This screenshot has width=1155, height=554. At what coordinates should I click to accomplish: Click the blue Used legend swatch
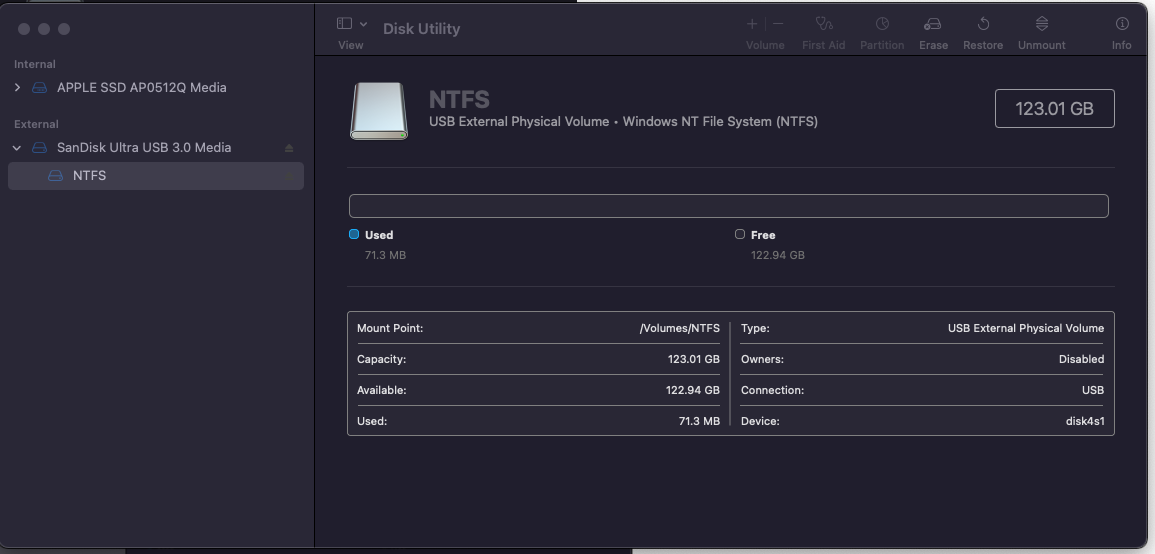354,234
